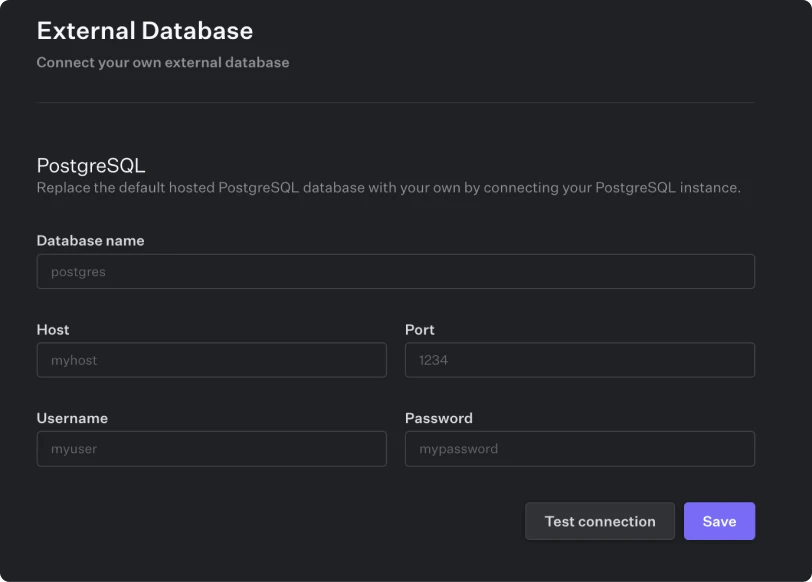Click the purple Save button on the right
Viewport: 812px width, 582px height.
[719, 521]
